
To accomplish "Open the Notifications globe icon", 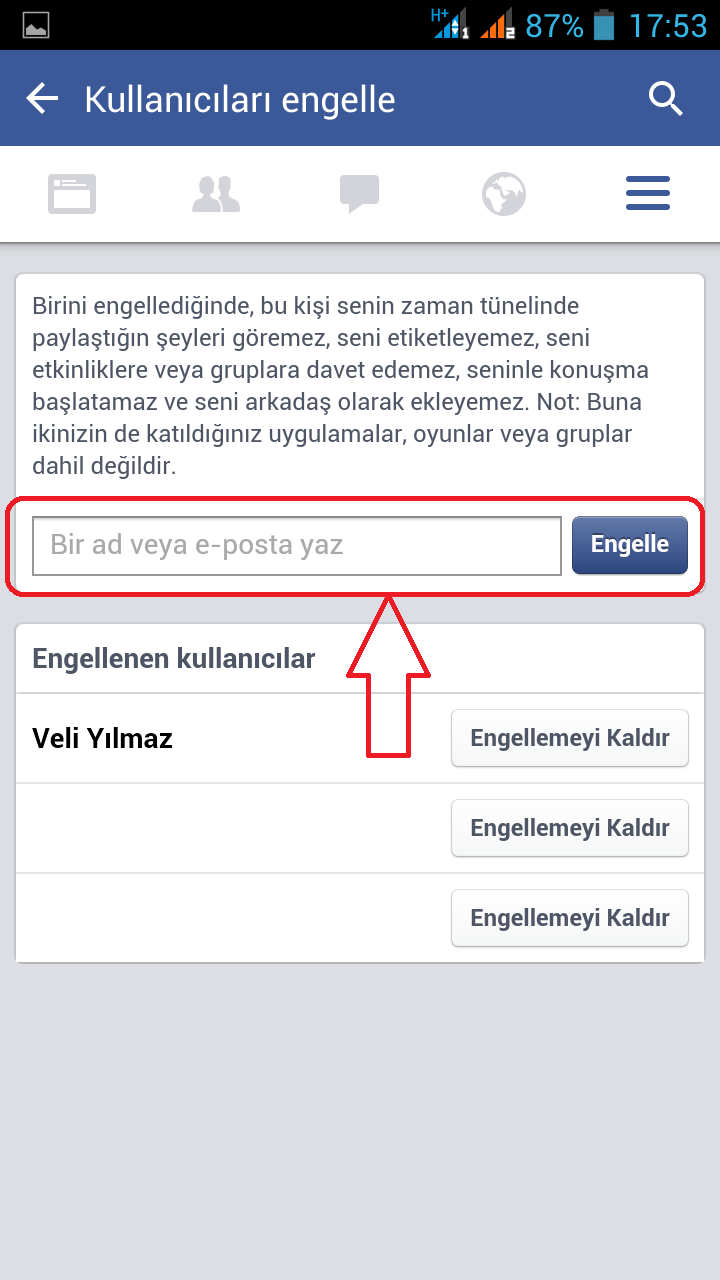I will pos(504,194).
